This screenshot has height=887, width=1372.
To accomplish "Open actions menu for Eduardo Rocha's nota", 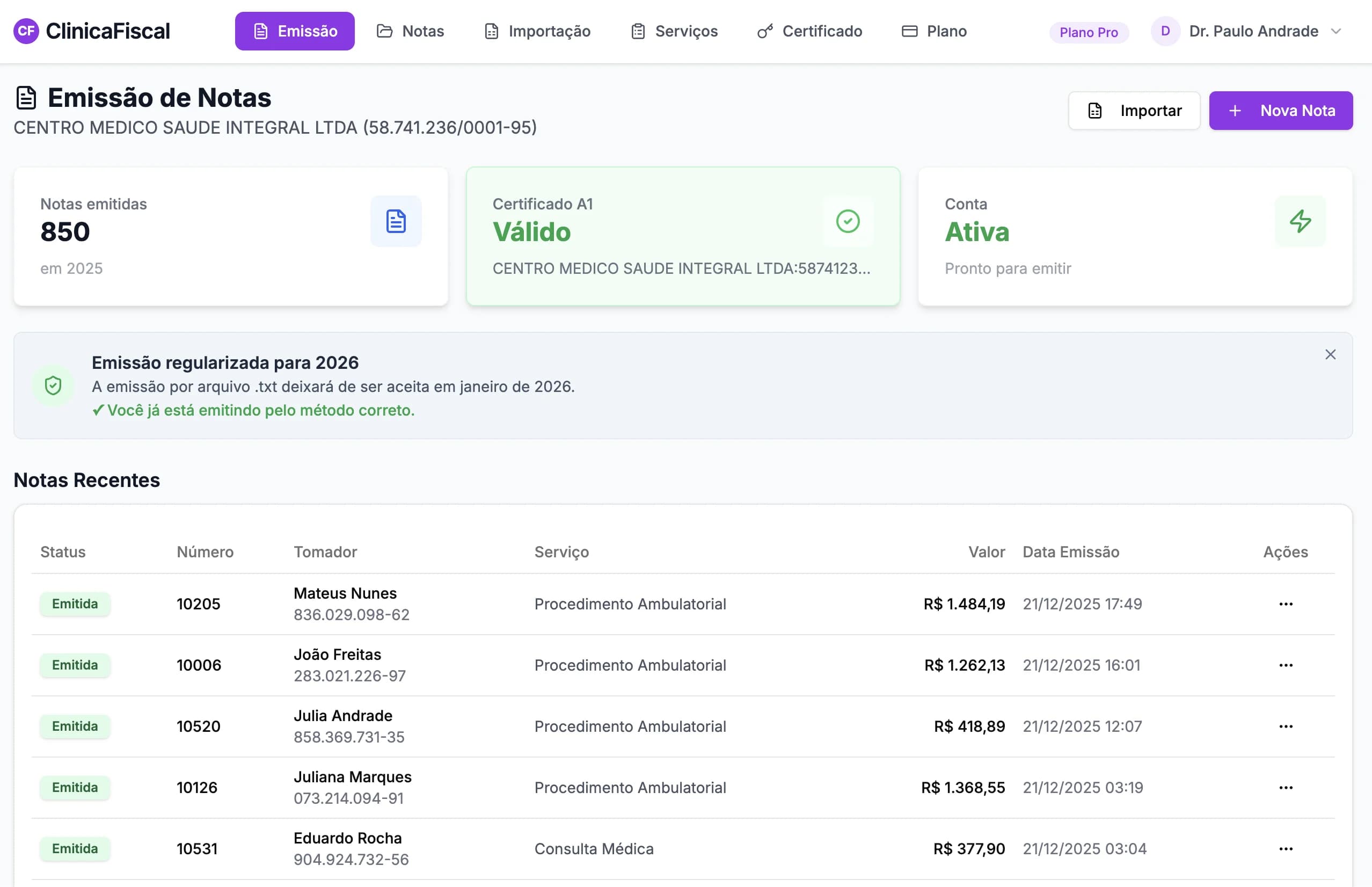I will click(1286, 848).
